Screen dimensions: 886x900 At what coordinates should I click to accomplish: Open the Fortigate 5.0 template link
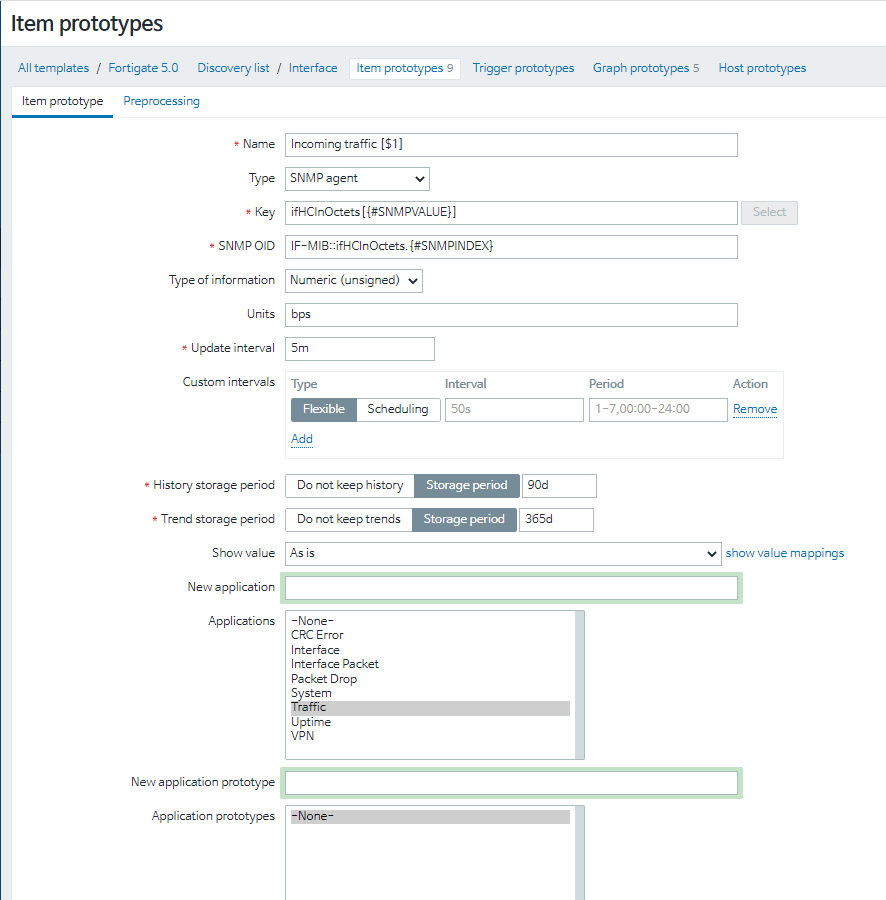143,68
